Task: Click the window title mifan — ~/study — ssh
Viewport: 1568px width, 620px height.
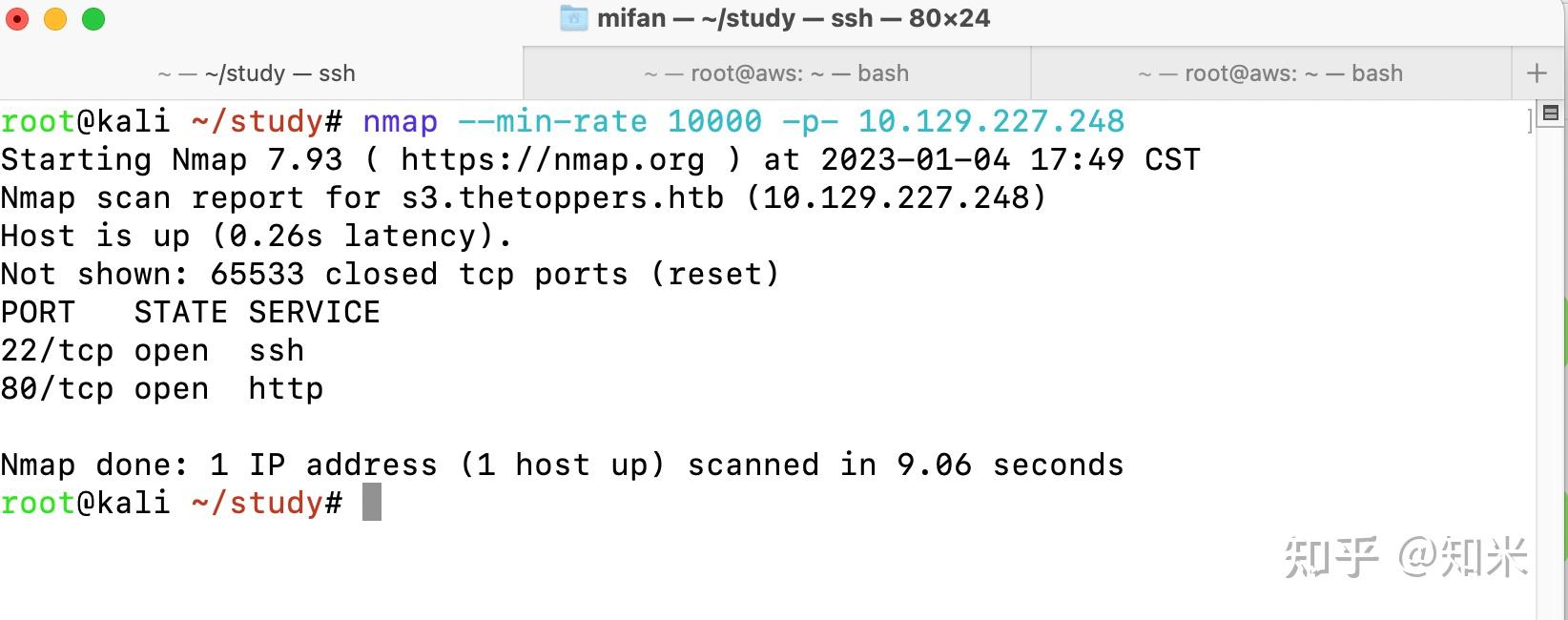Action: tap(794, 18)
